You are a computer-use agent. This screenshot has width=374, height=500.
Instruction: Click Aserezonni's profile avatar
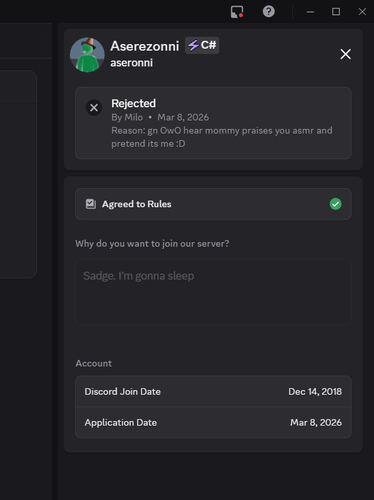tap(87, 55)
